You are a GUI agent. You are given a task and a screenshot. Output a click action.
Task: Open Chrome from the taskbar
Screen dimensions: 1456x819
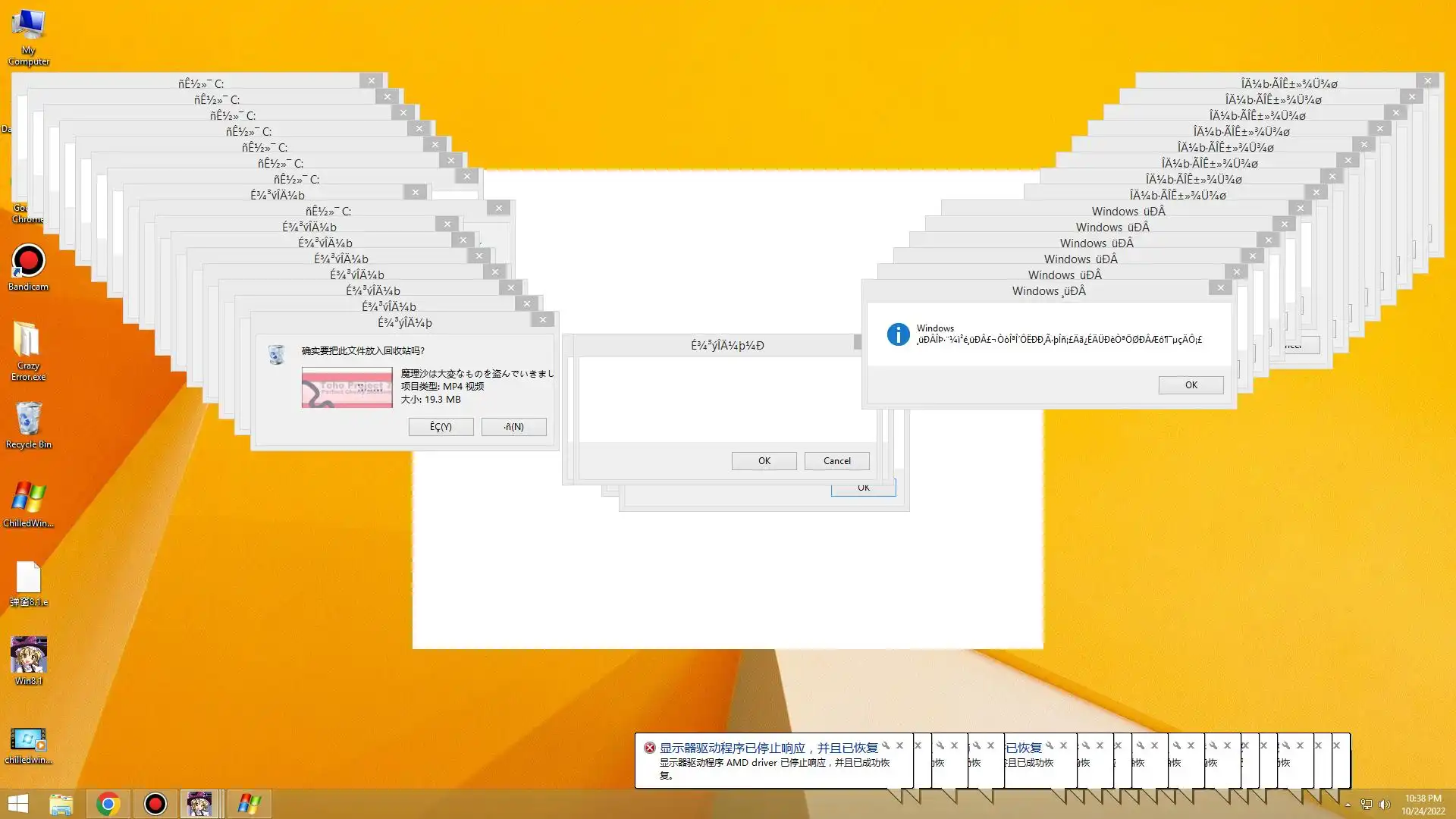pyautogui.click(x=108, y=804)
